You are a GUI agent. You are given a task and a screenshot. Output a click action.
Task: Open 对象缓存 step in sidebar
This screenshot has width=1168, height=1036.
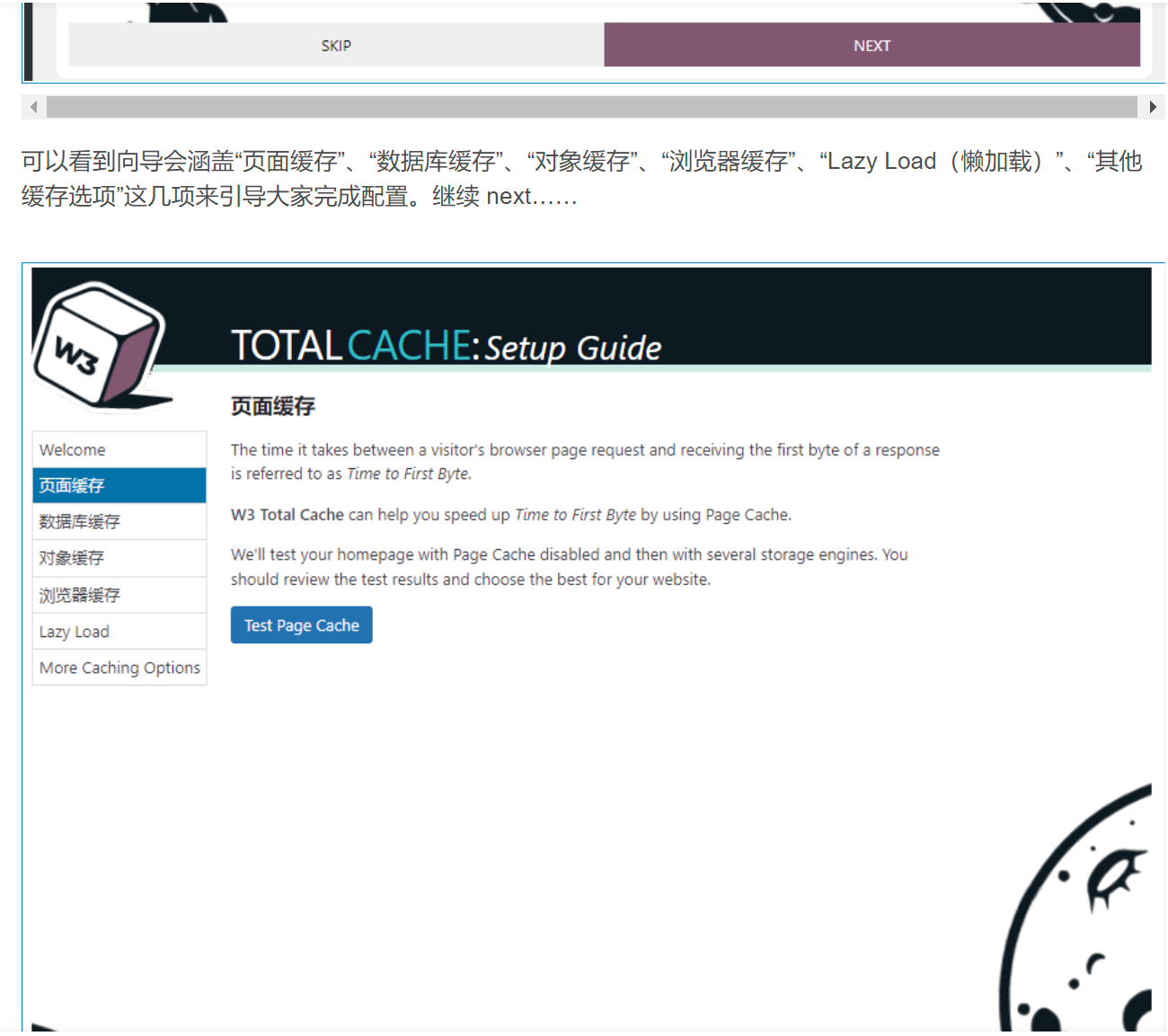119,559
